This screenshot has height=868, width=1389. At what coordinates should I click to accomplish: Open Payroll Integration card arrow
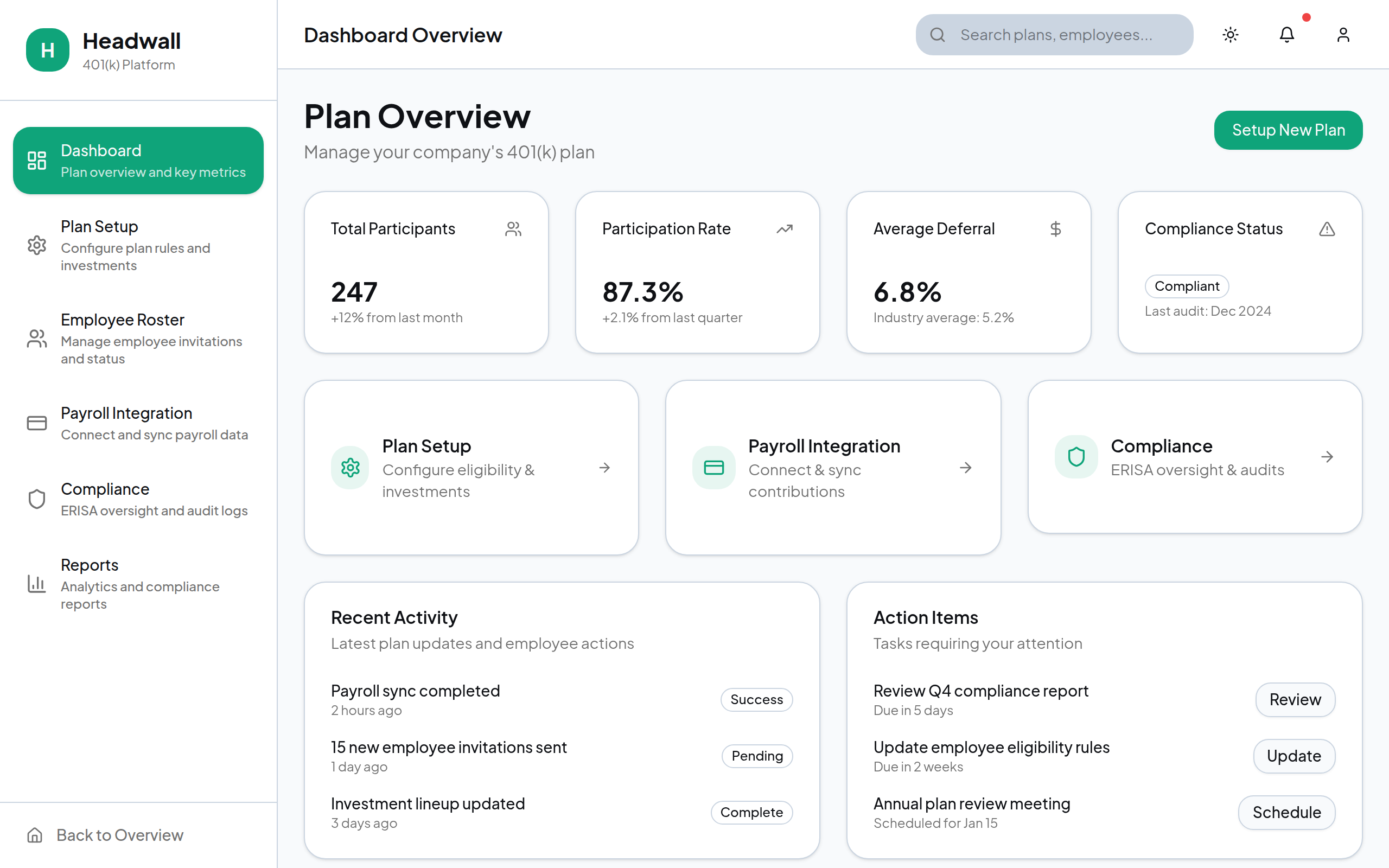click(965, 467)
